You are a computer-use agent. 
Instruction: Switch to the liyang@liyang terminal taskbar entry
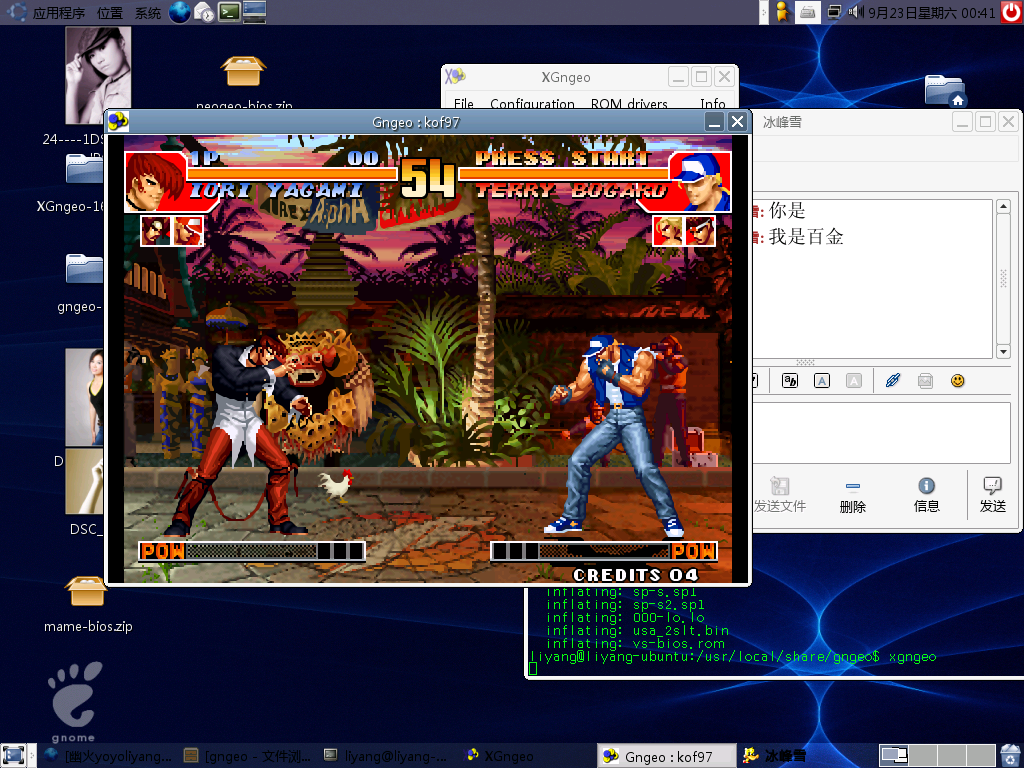(x=387, y=756)
